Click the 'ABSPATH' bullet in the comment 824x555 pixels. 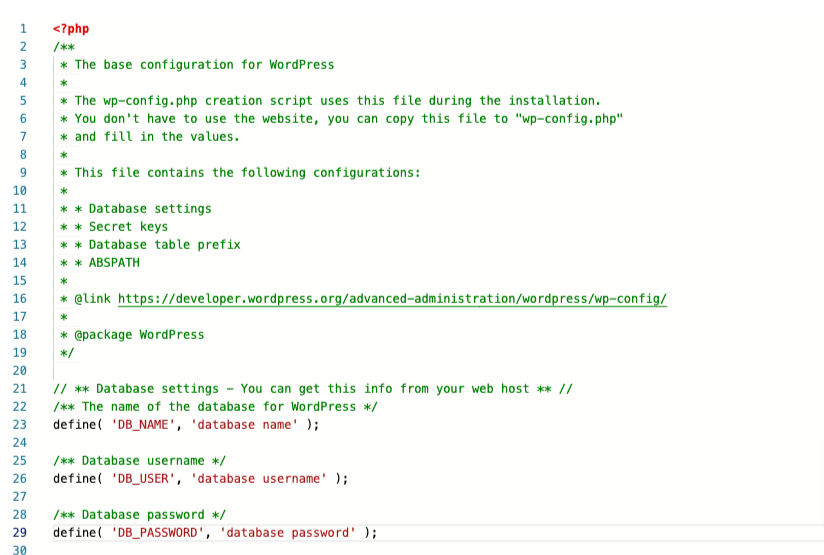114,263
